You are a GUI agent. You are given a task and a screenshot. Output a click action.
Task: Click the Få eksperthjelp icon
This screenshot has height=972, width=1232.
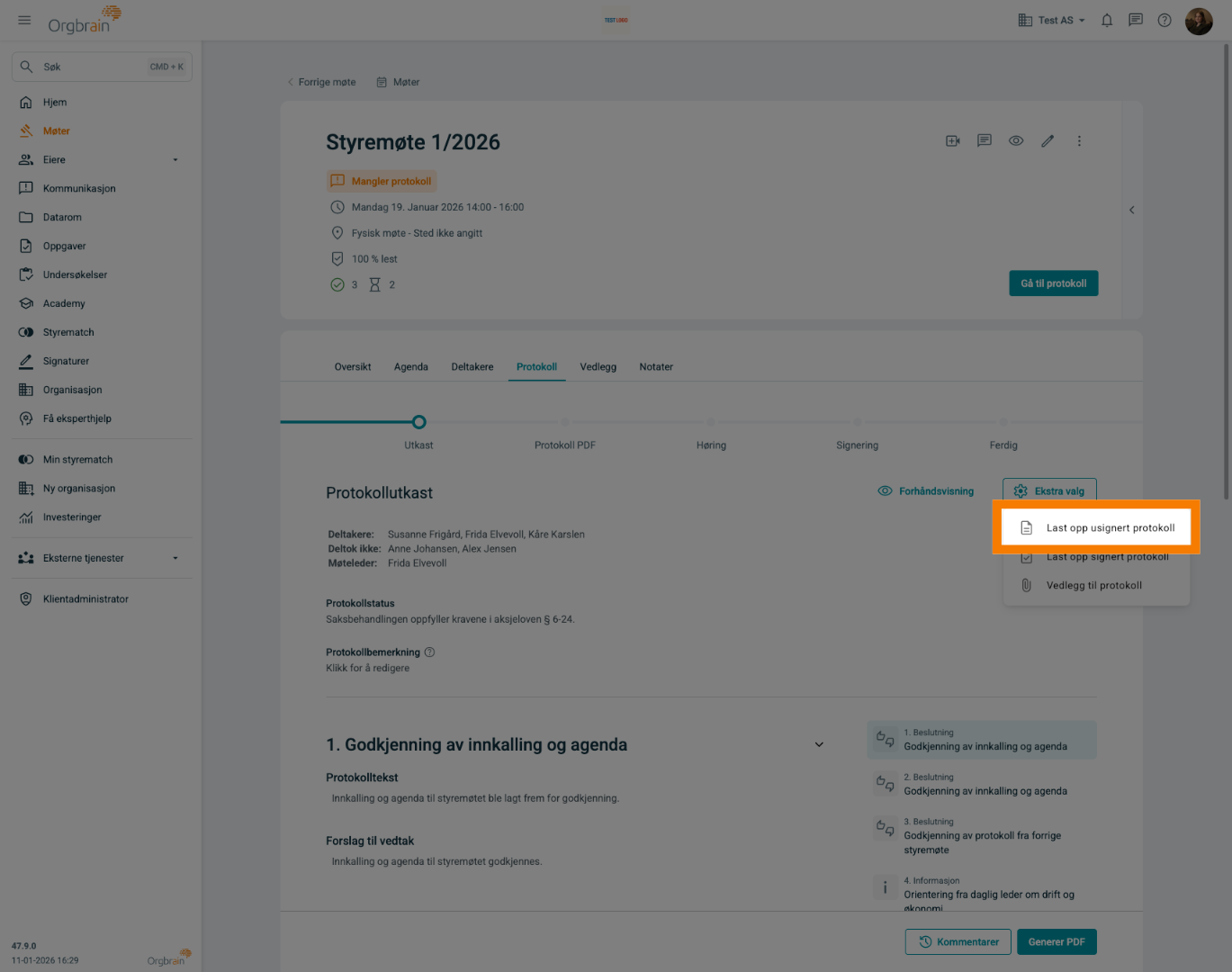point(26,419)
